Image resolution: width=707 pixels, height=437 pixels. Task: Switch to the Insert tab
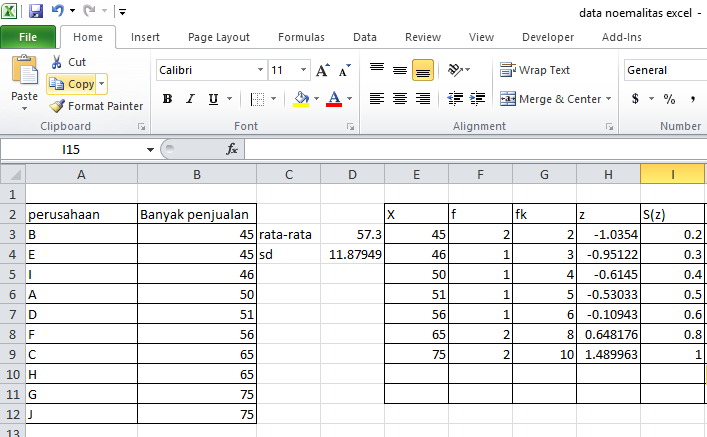(145, 37)
